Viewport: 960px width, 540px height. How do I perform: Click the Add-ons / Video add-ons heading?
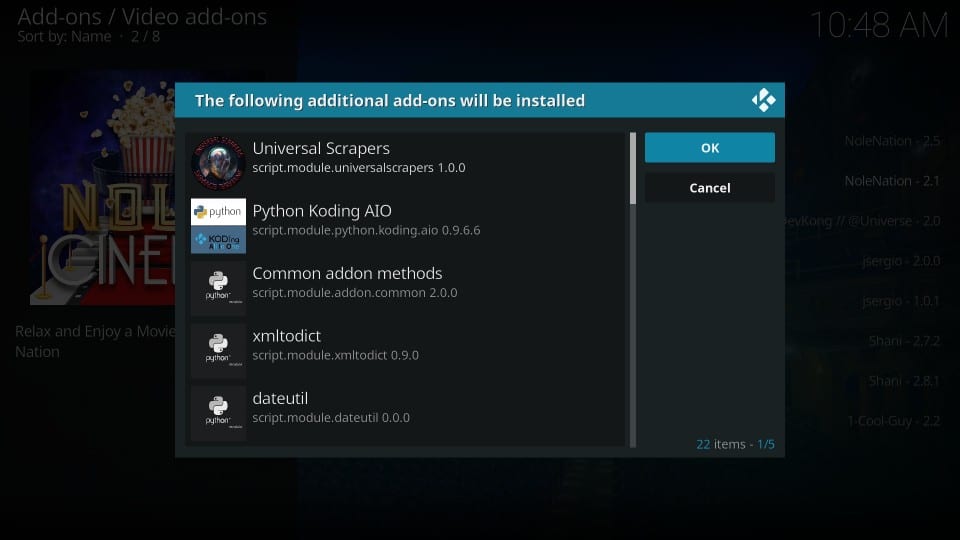pos(142,17)
